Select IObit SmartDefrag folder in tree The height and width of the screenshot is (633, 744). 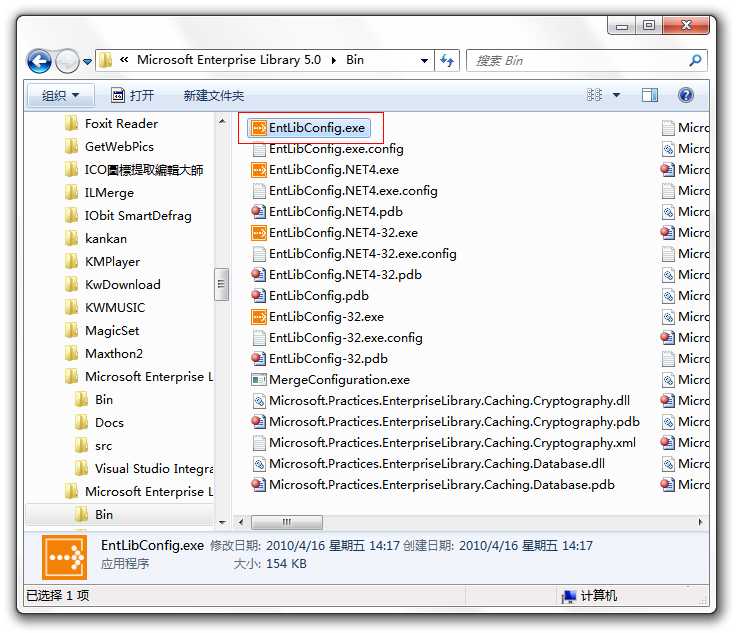128,216
